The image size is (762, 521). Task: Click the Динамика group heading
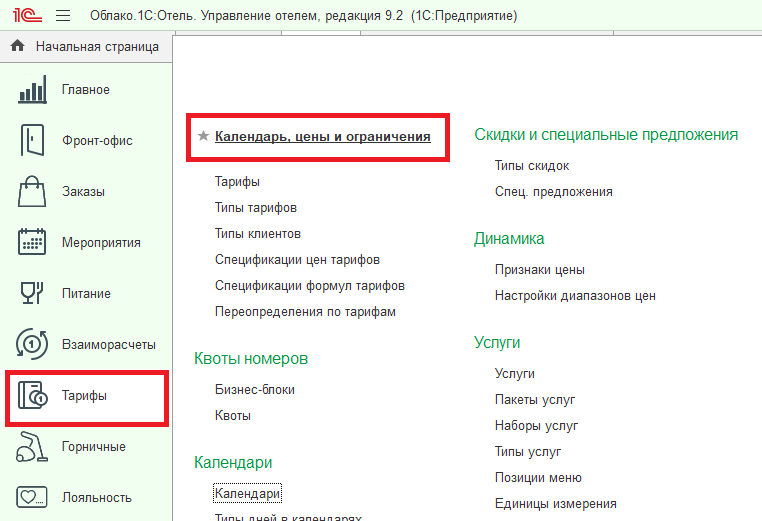[509, 239]
